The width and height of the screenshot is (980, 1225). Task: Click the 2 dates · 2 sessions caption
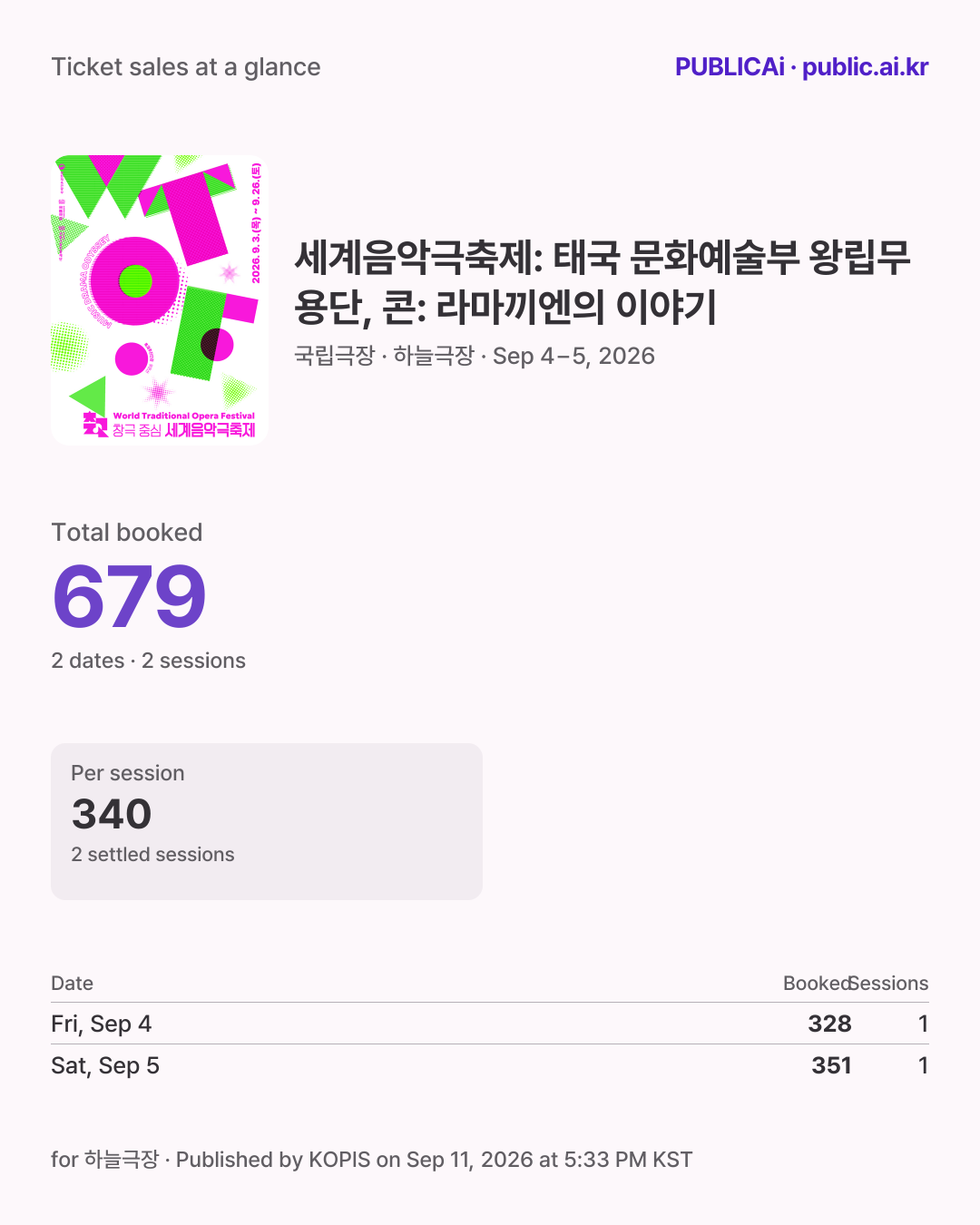pyautogui.click(x=149, y=661)
